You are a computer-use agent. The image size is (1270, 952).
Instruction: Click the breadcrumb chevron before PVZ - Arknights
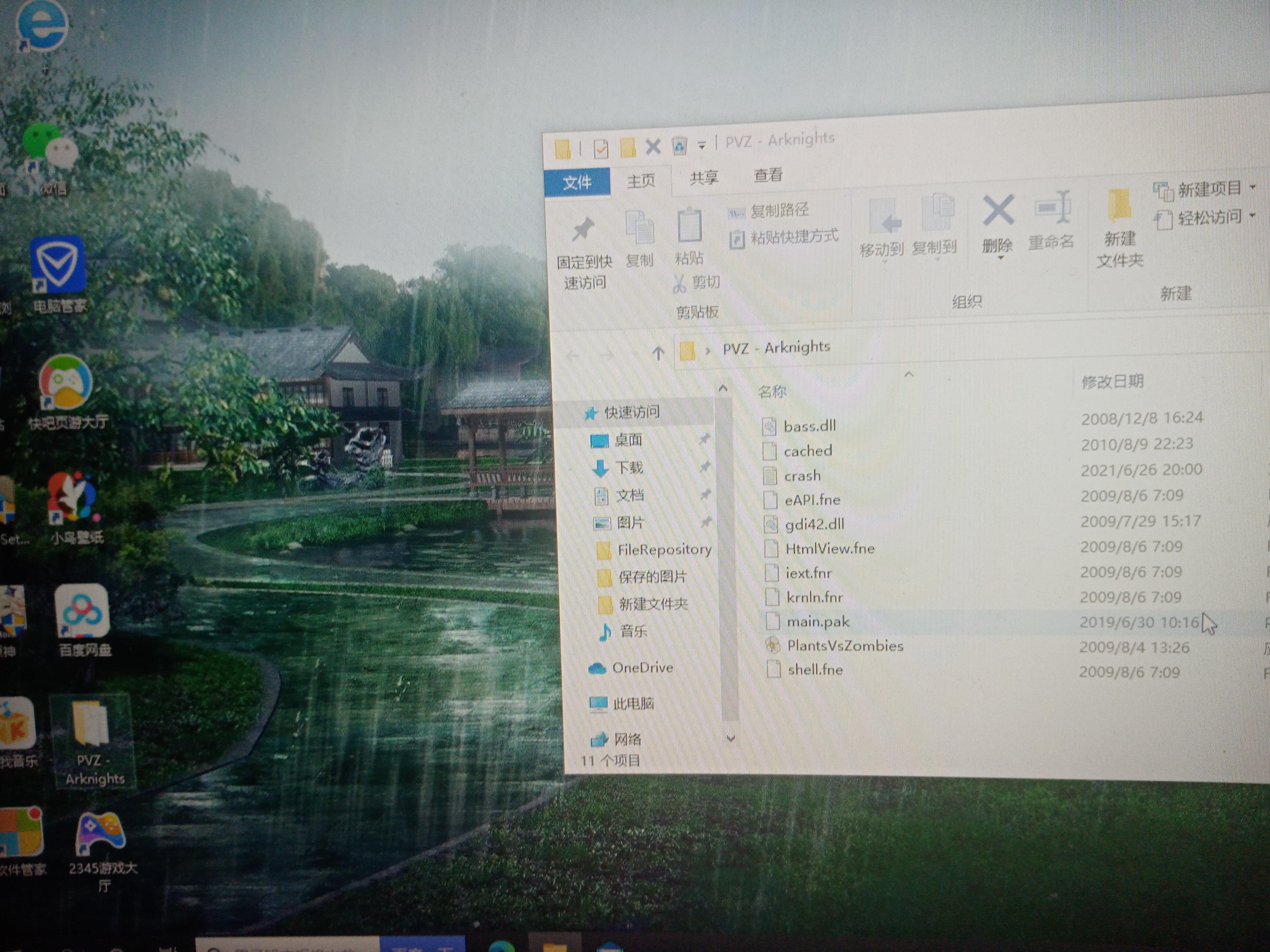coord(707,350)
